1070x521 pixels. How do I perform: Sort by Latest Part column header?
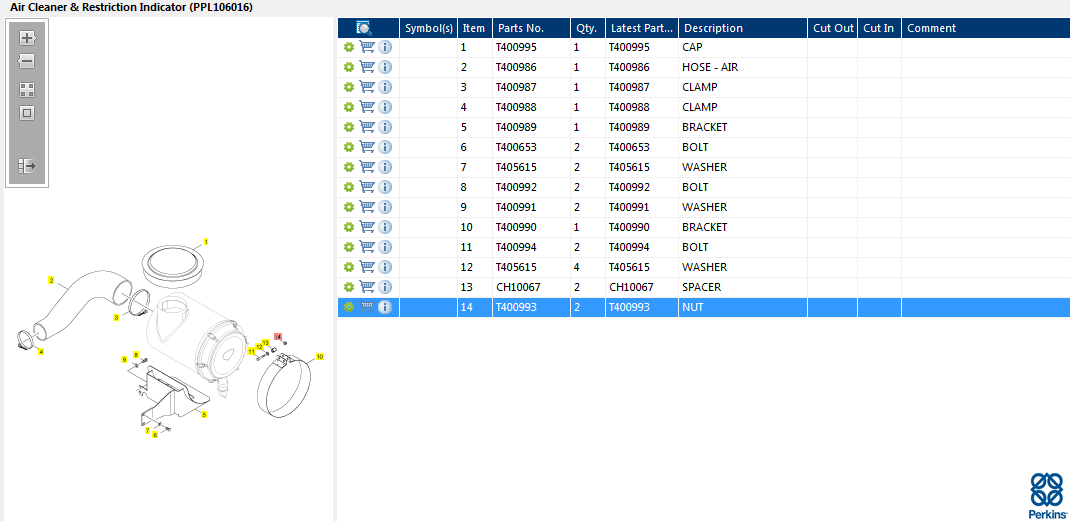[x=642, y=28]
